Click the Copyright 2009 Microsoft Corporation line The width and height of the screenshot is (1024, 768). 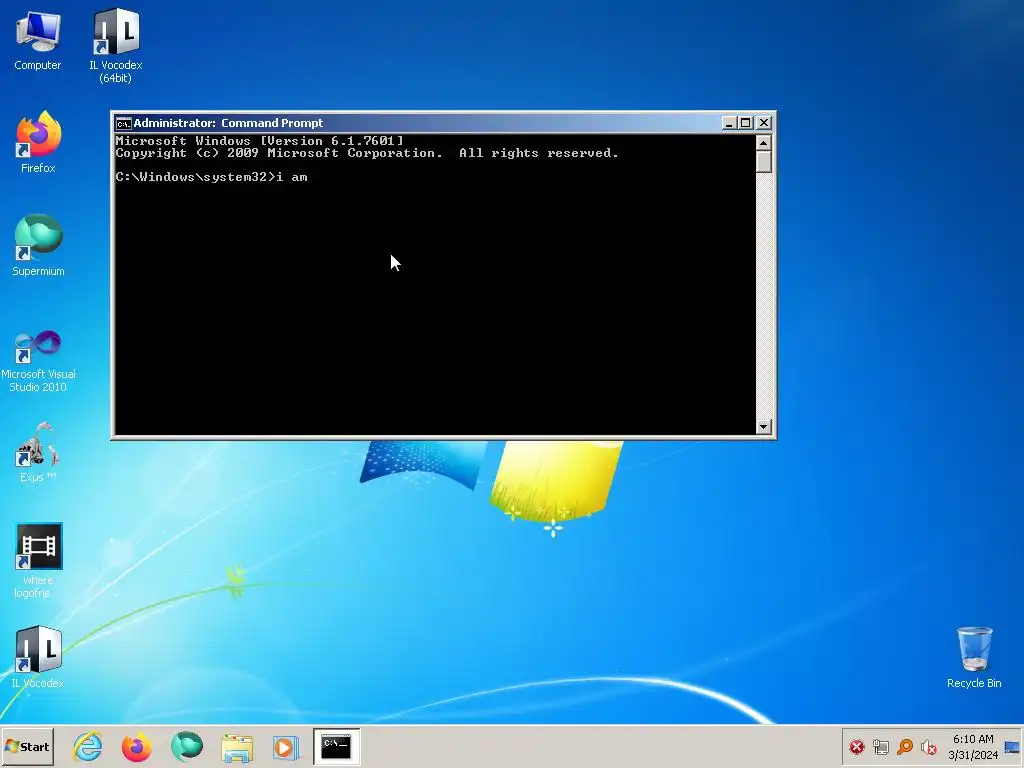pyautogui.click(x=366, y=153)
